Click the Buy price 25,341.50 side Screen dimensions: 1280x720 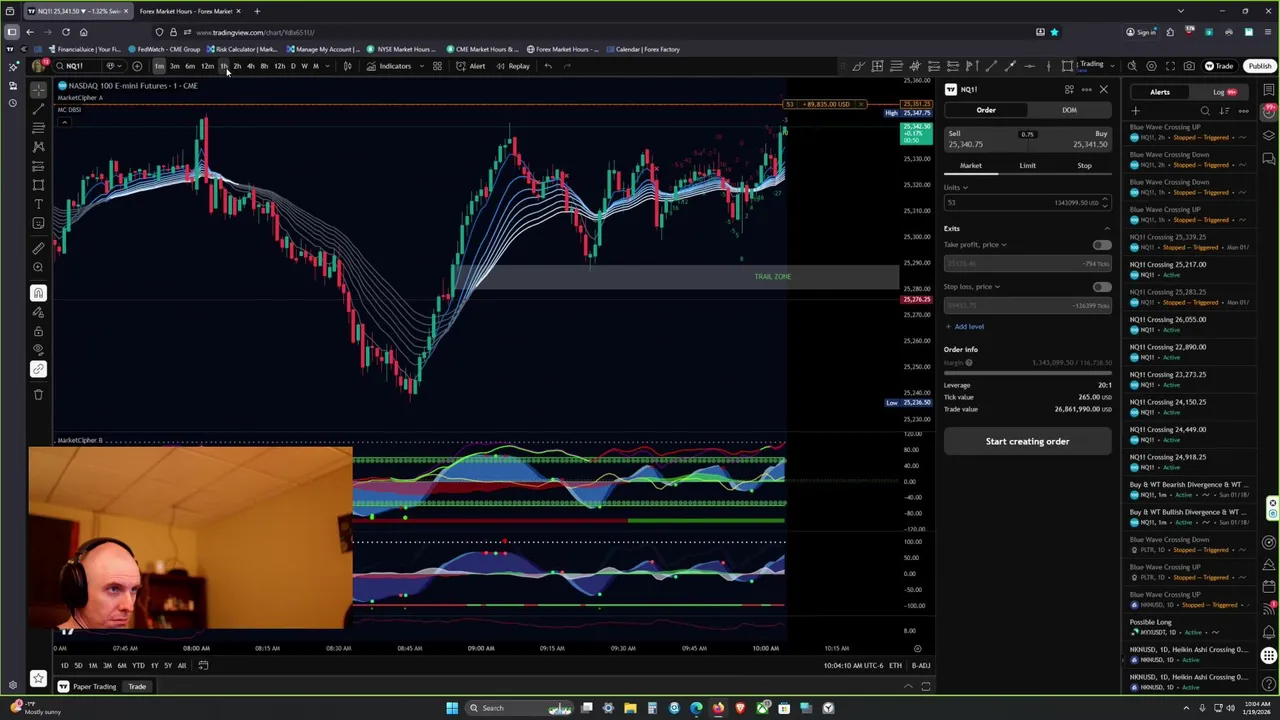pos(1070,139)
